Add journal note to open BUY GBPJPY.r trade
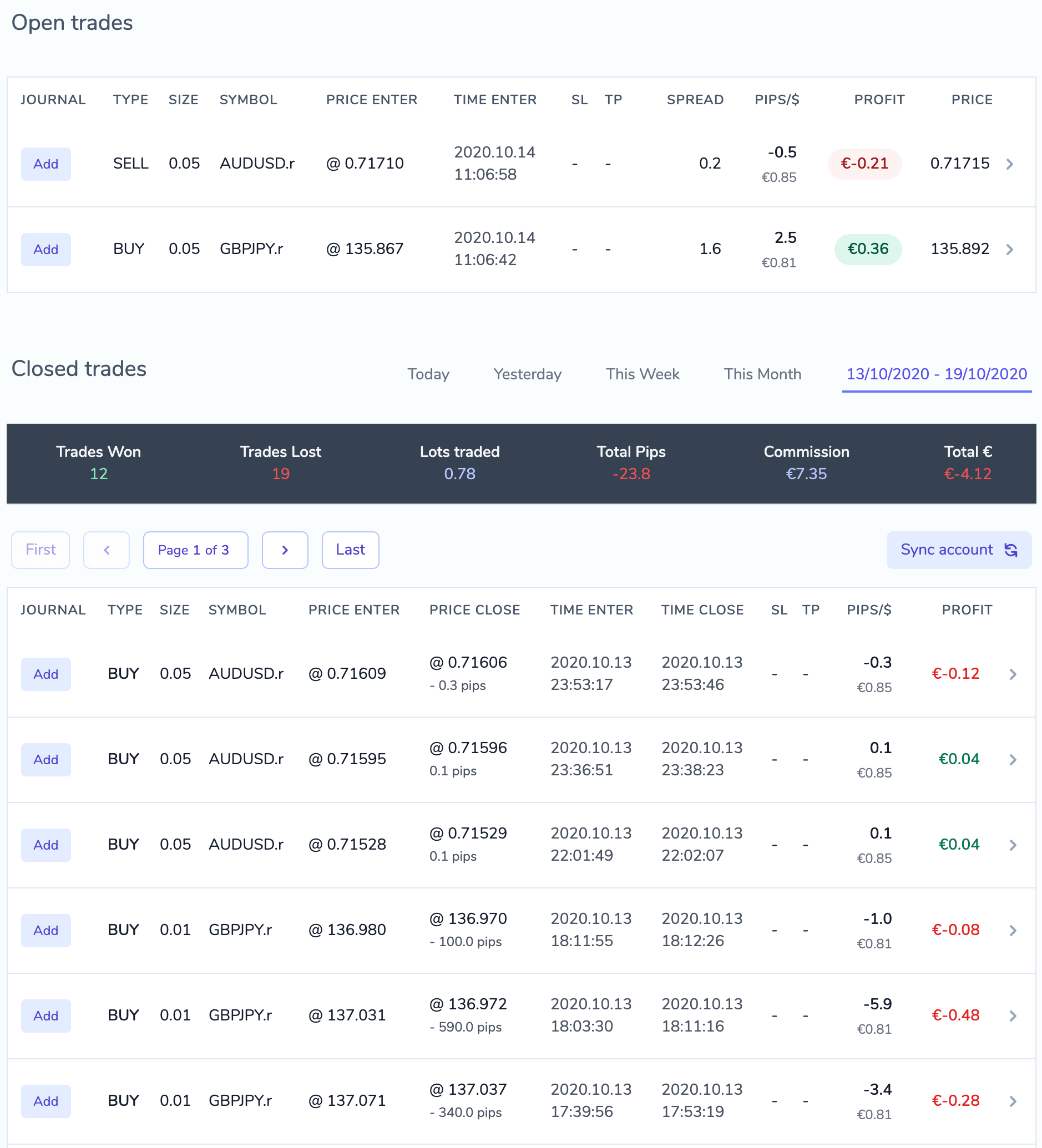 click(x=45, y=249)
